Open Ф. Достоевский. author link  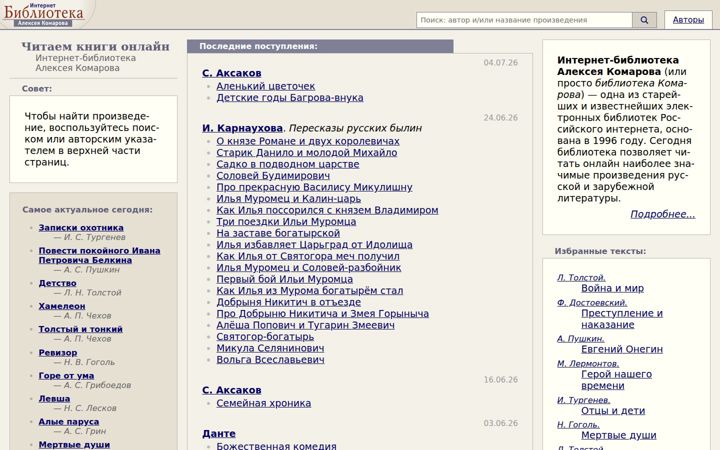click(592, 303)
